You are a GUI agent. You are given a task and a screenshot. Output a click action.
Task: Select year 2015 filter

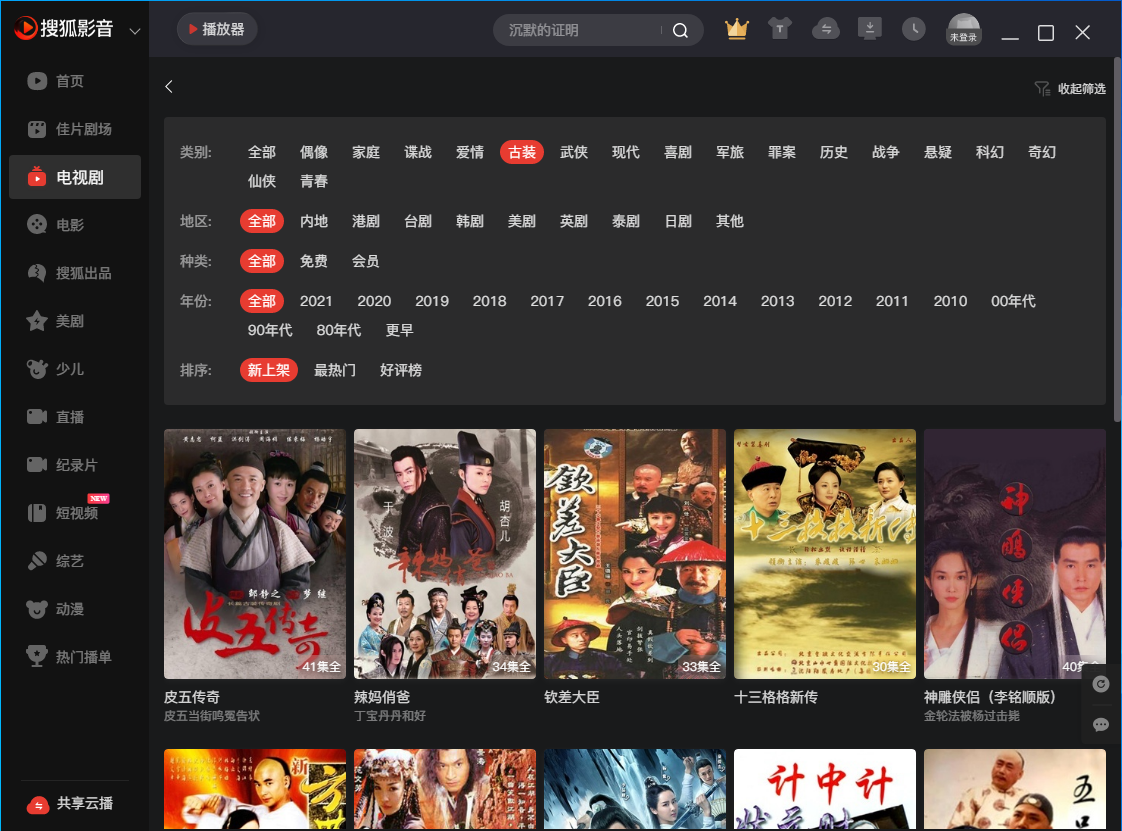tap(662, 301)
